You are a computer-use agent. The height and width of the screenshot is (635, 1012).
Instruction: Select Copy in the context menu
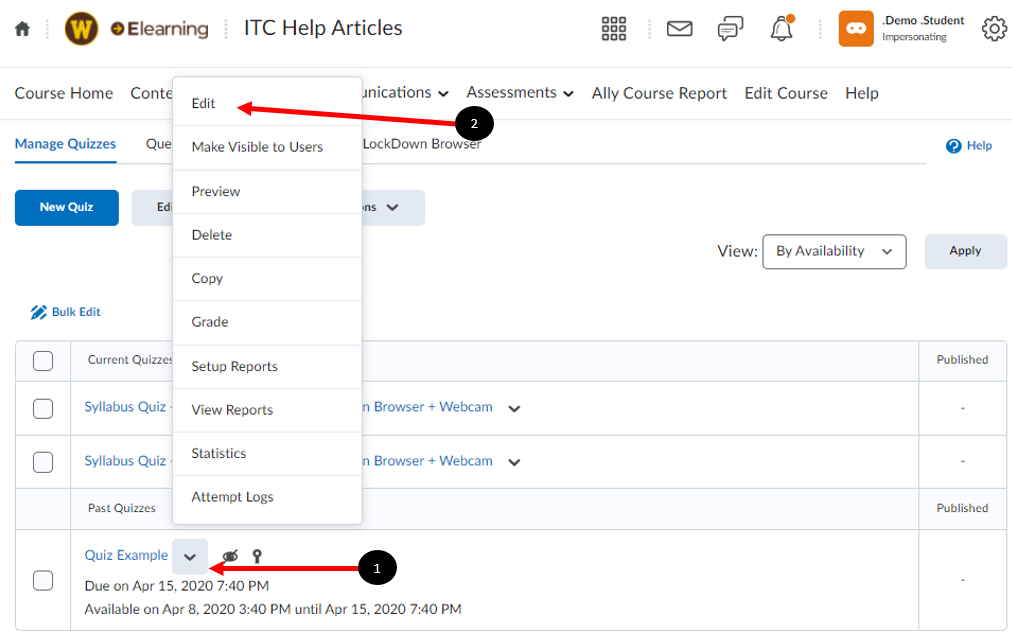pos(267,278)
